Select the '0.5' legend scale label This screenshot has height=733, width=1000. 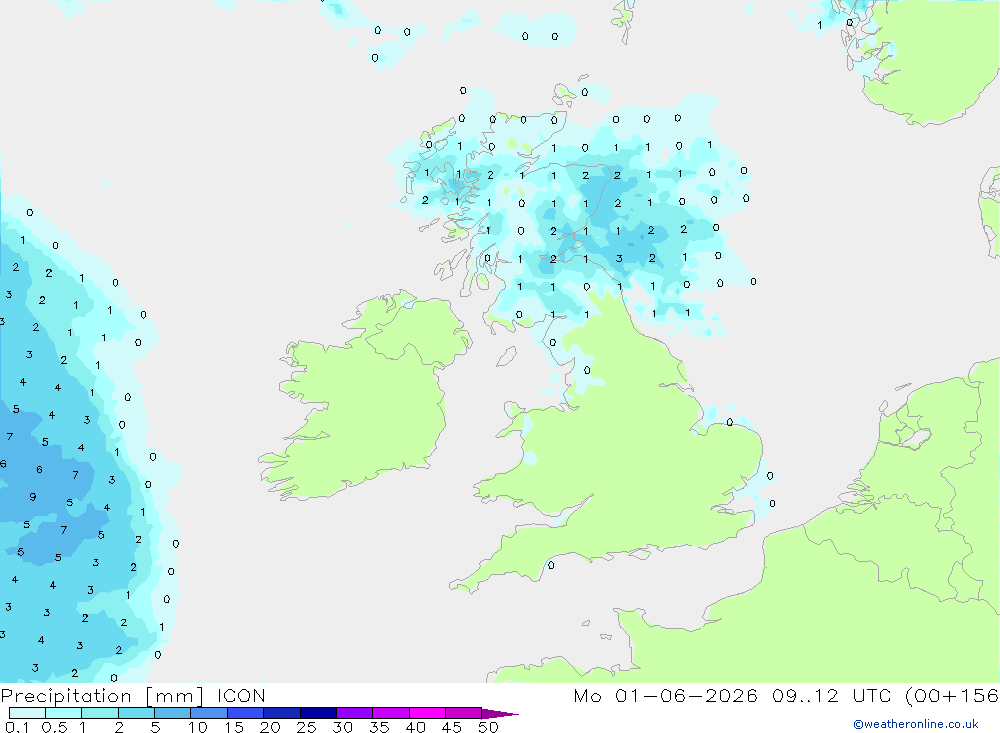click(x=54, y=727)
